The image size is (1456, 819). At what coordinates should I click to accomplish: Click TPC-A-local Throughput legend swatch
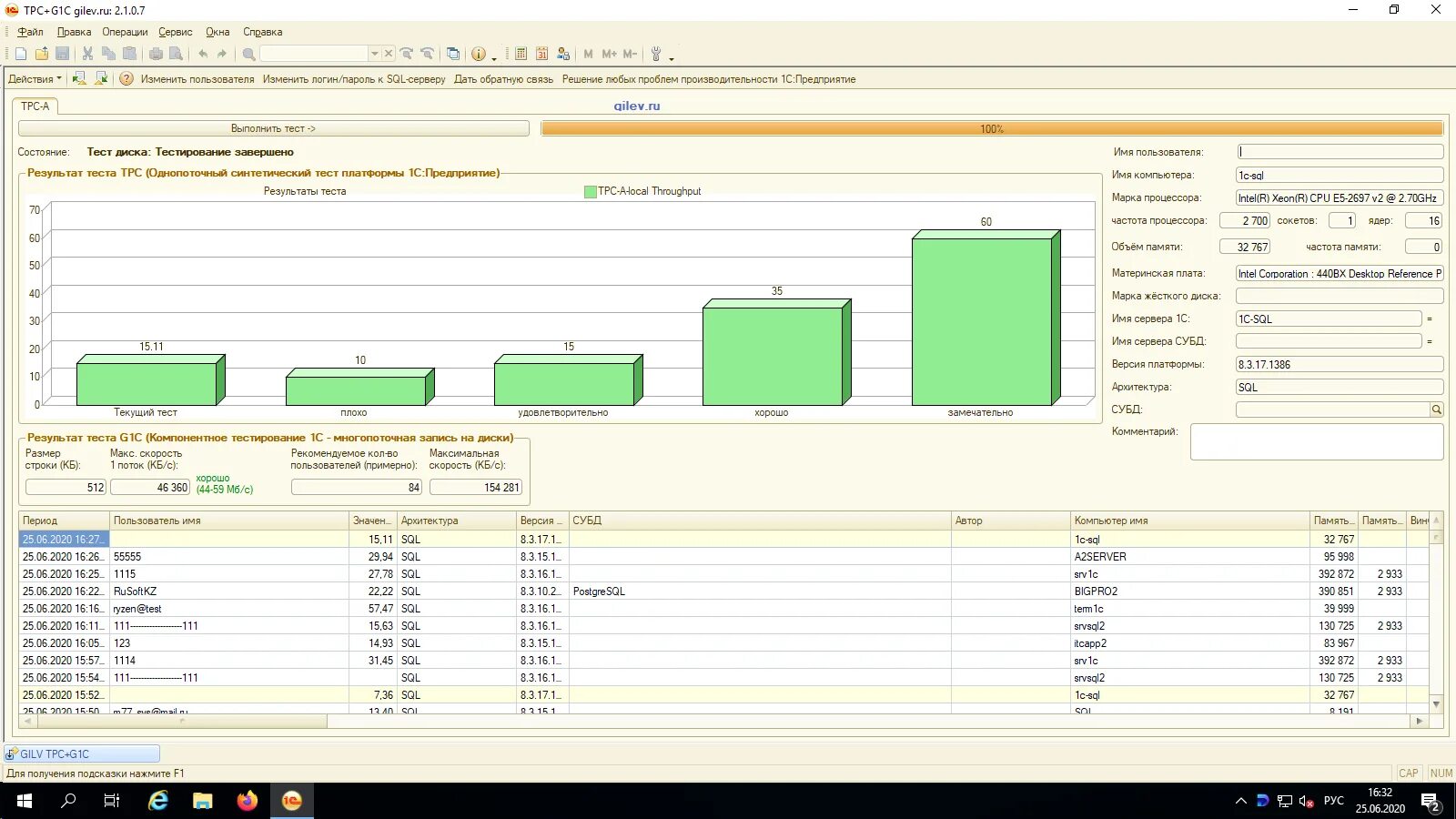pos(590,191)
